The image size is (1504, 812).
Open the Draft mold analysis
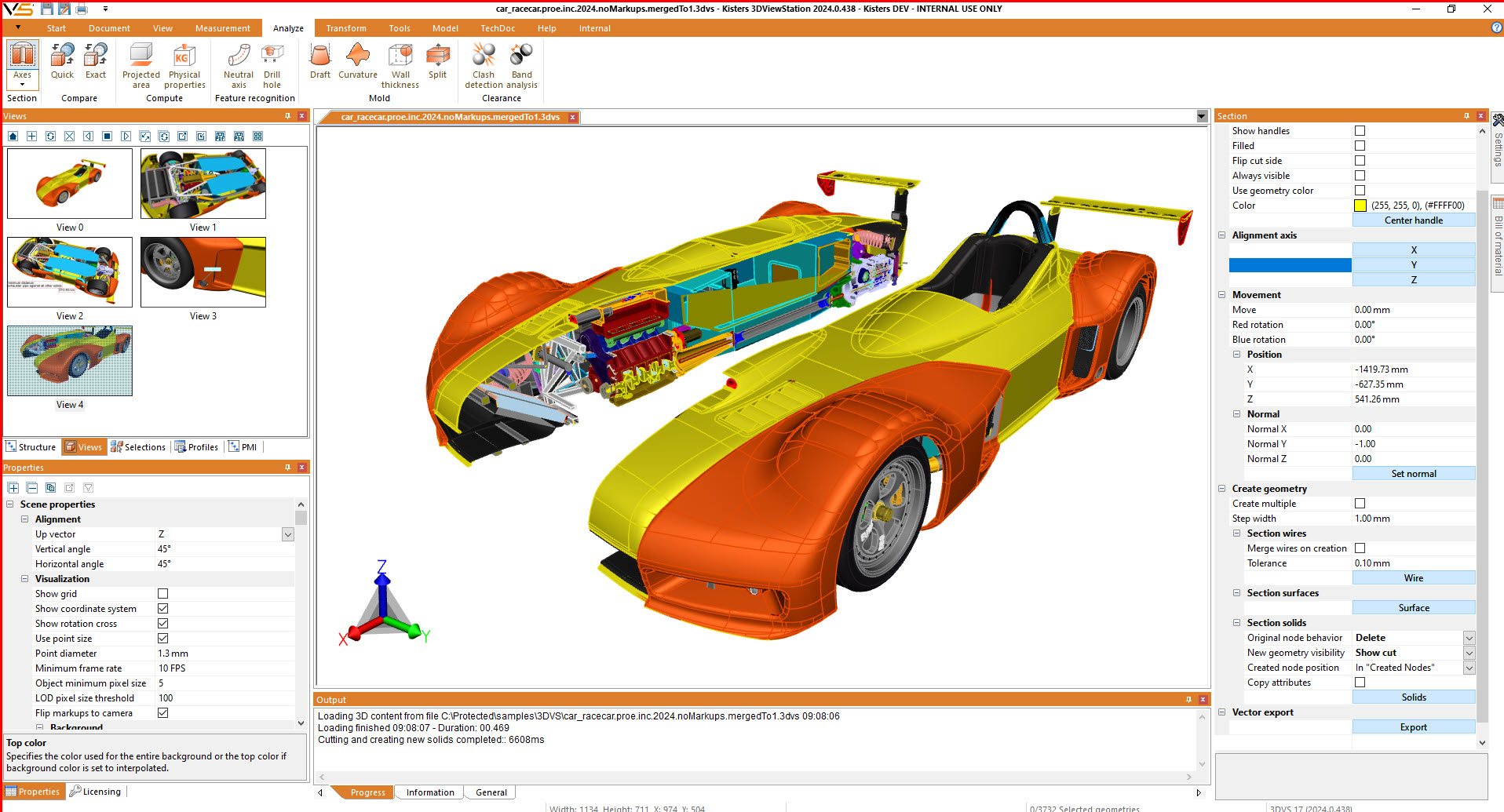tap(320, 61)
